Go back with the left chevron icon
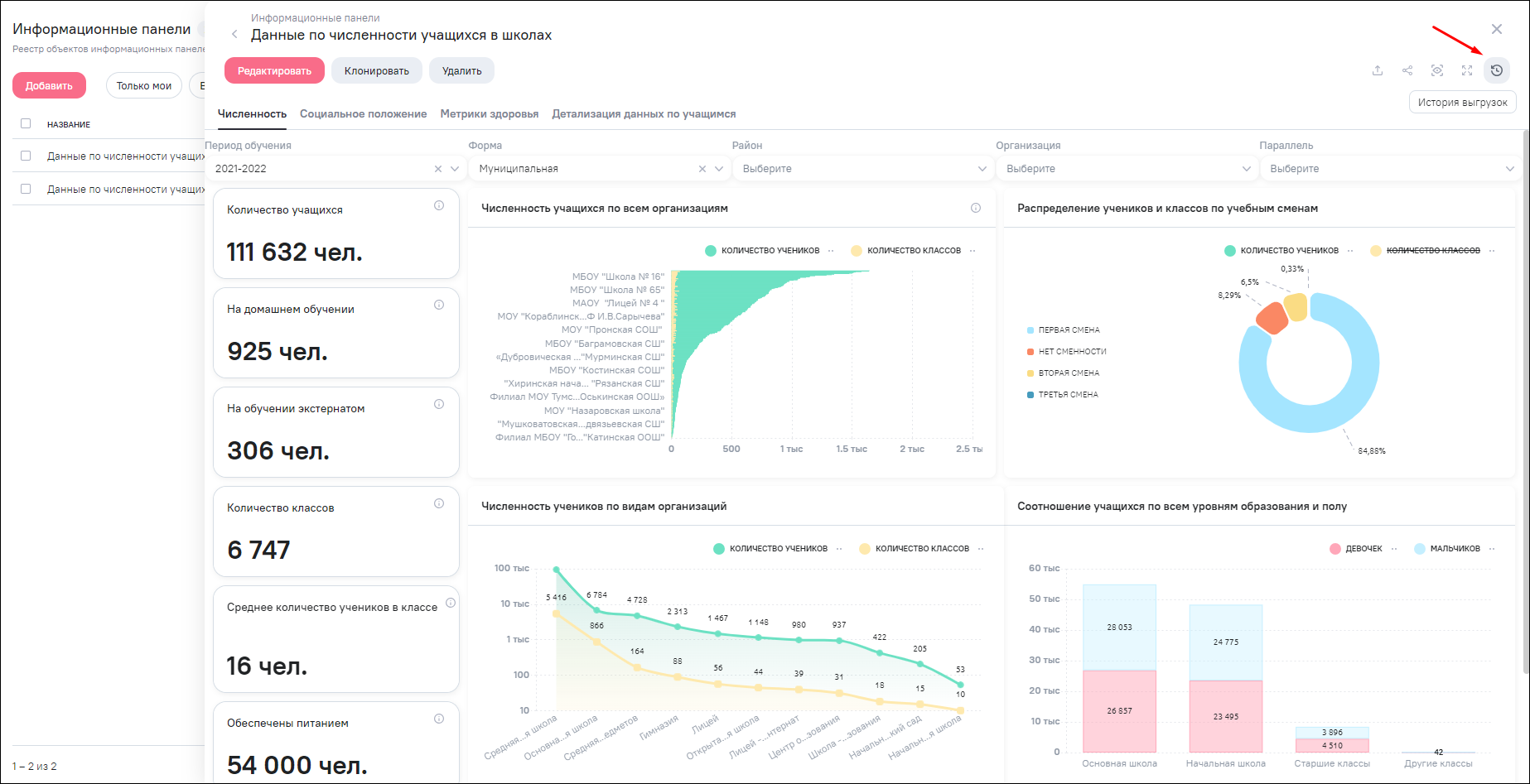1530x784 pixels. click(234, 34)
